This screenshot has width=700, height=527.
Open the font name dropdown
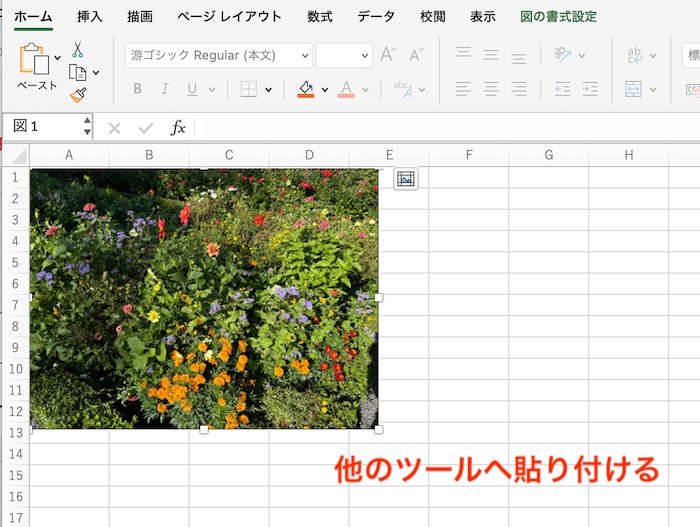305,55
